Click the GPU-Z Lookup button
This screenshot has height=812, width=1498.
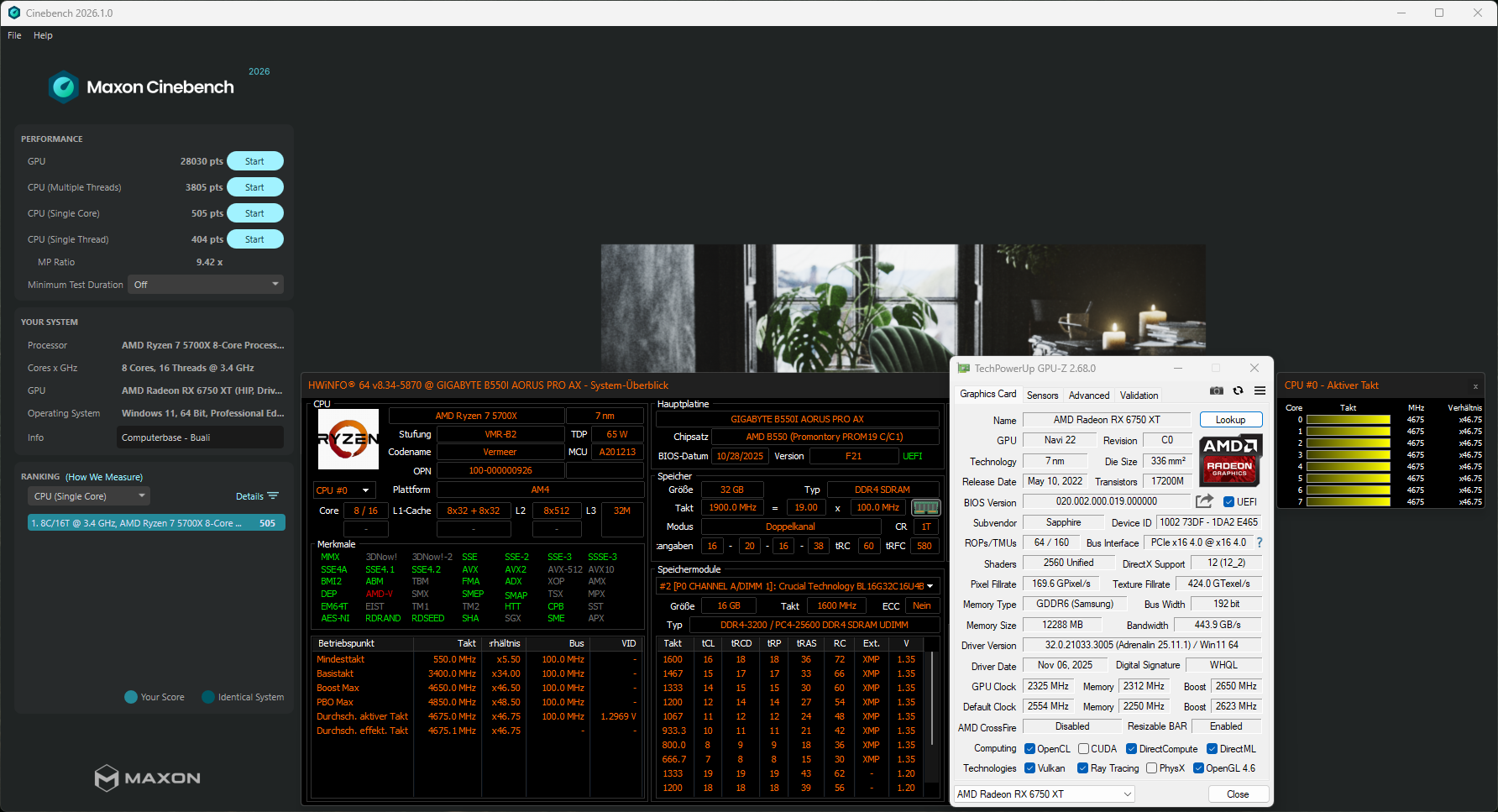pyautogui.click(x=1231, y=420)
